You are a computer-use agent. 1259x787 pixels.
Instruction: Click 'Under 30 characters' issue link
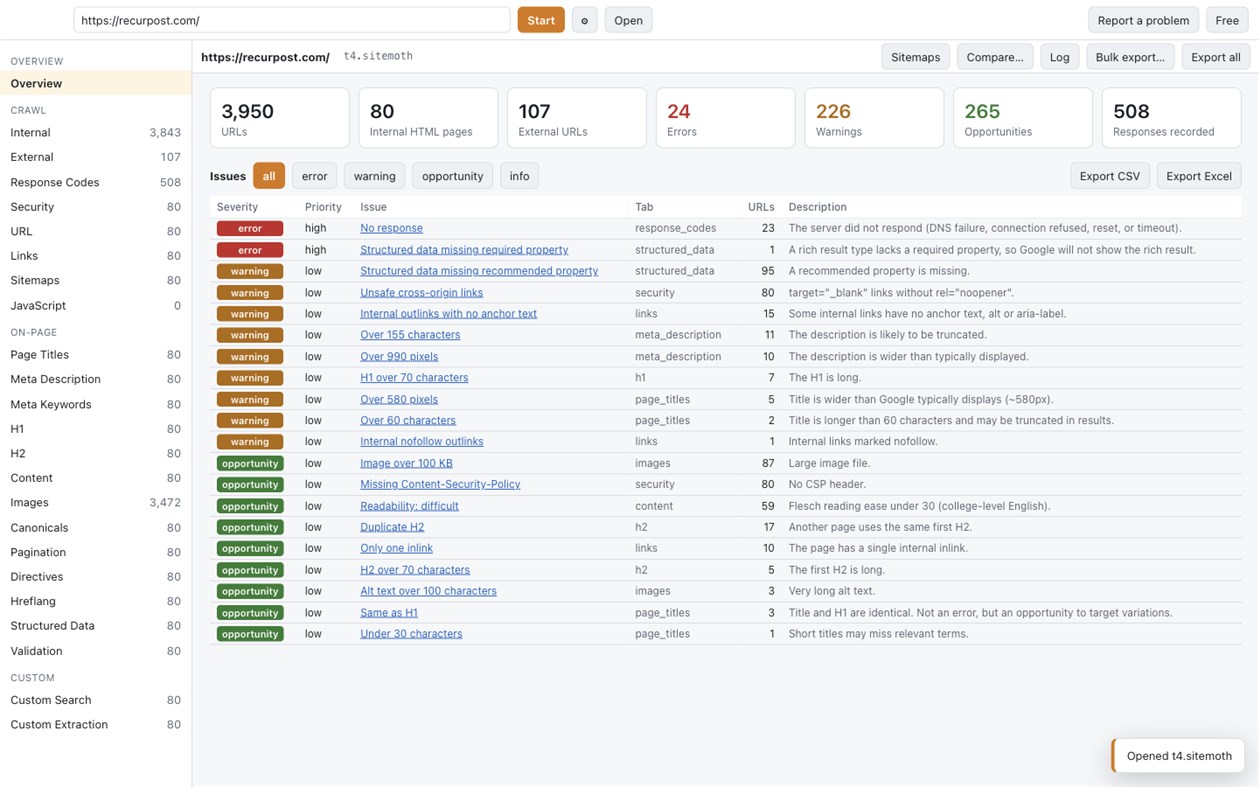[x=411, y=634]
